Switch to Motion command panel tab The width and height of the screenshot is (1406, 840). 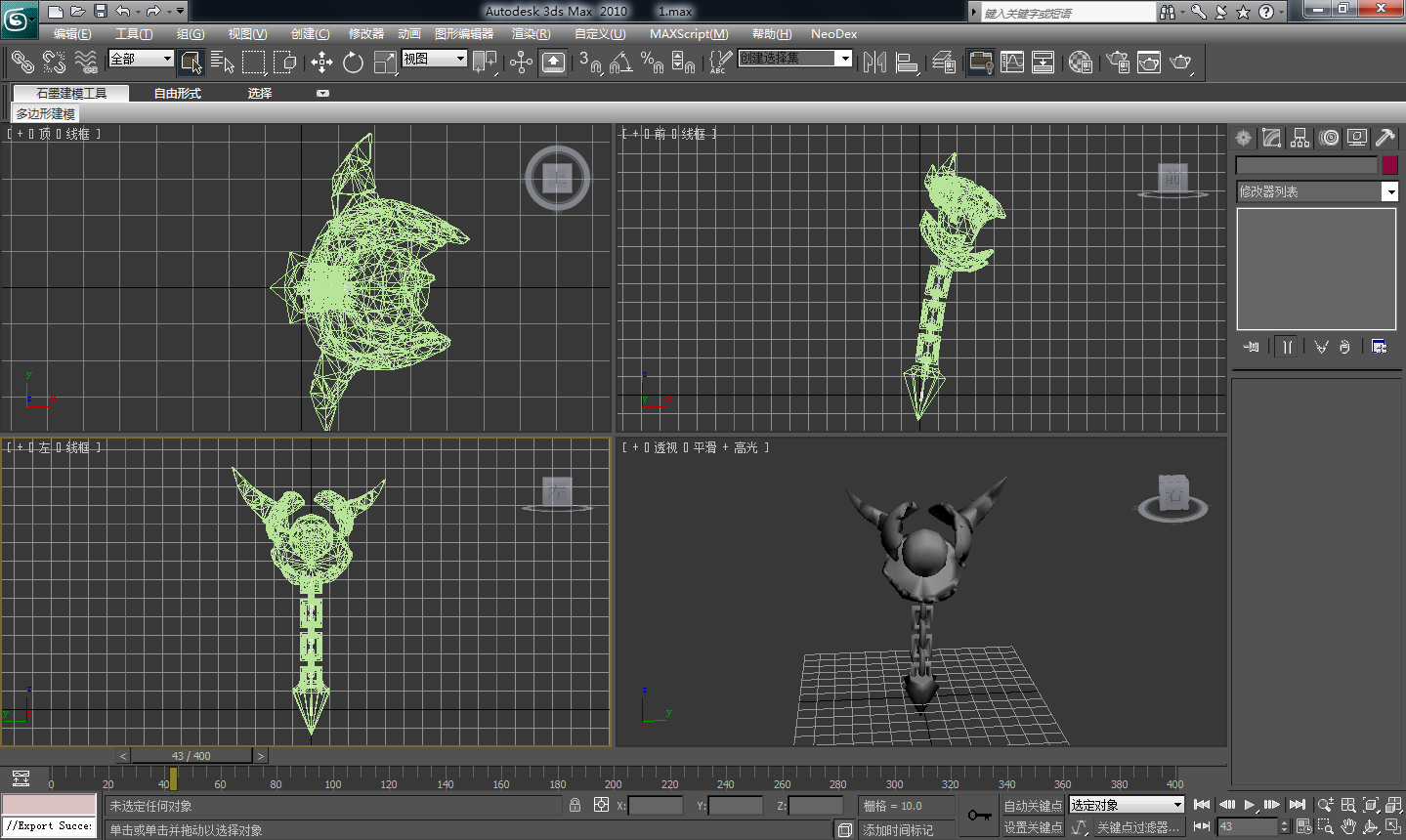pyautogui.click(x=1329, y=138)
